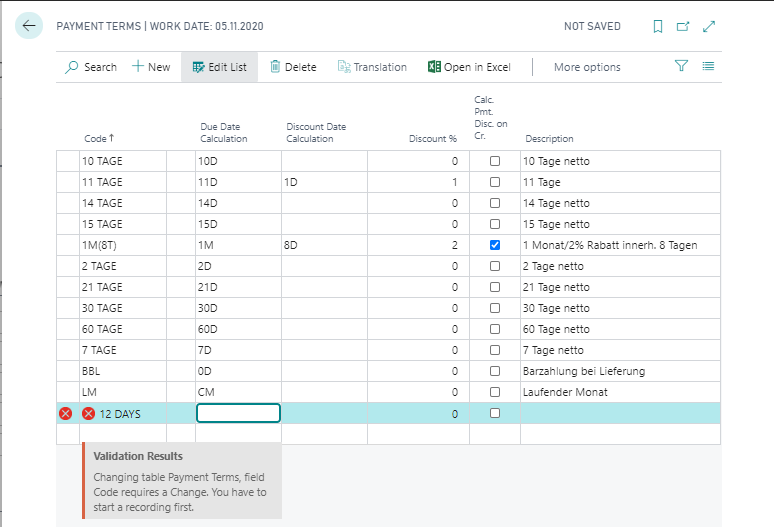
Task: Open the filter pane funnel icon
Action: 681,66
